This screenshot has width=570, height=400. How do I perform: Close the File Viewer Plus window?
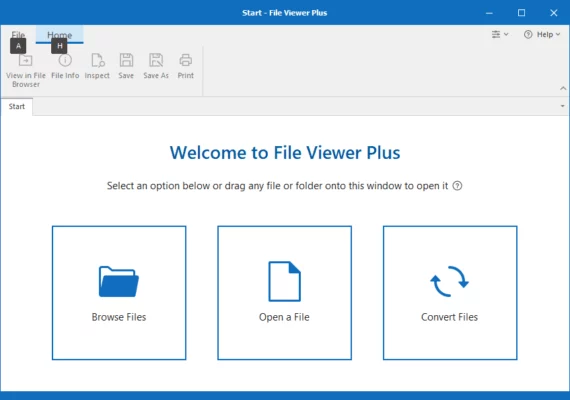(554, 13)
